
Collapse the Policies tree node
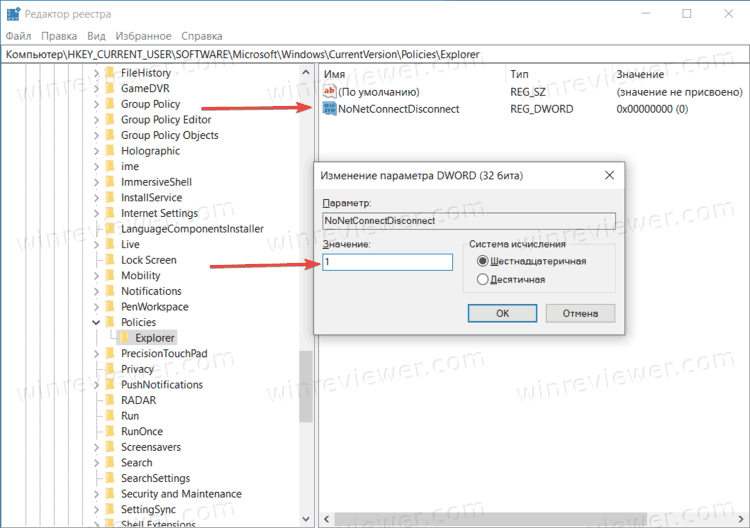[x=96, y=322]
